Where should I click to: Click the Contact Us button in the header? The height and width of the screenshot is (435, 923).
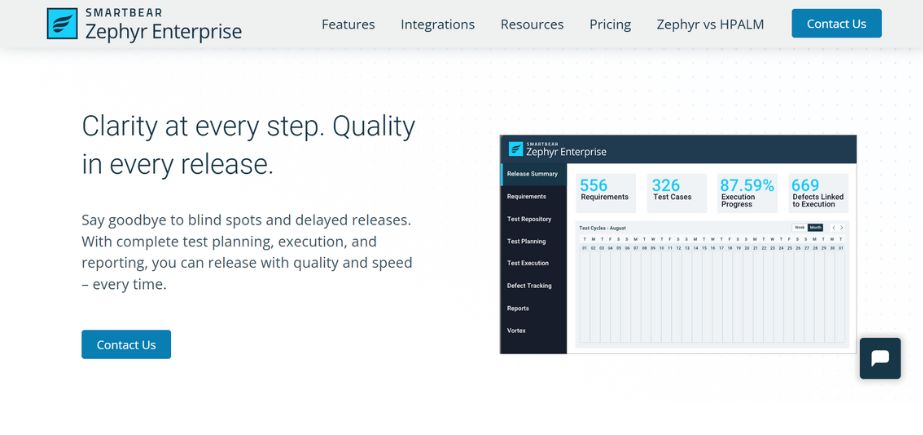[836, 24]
